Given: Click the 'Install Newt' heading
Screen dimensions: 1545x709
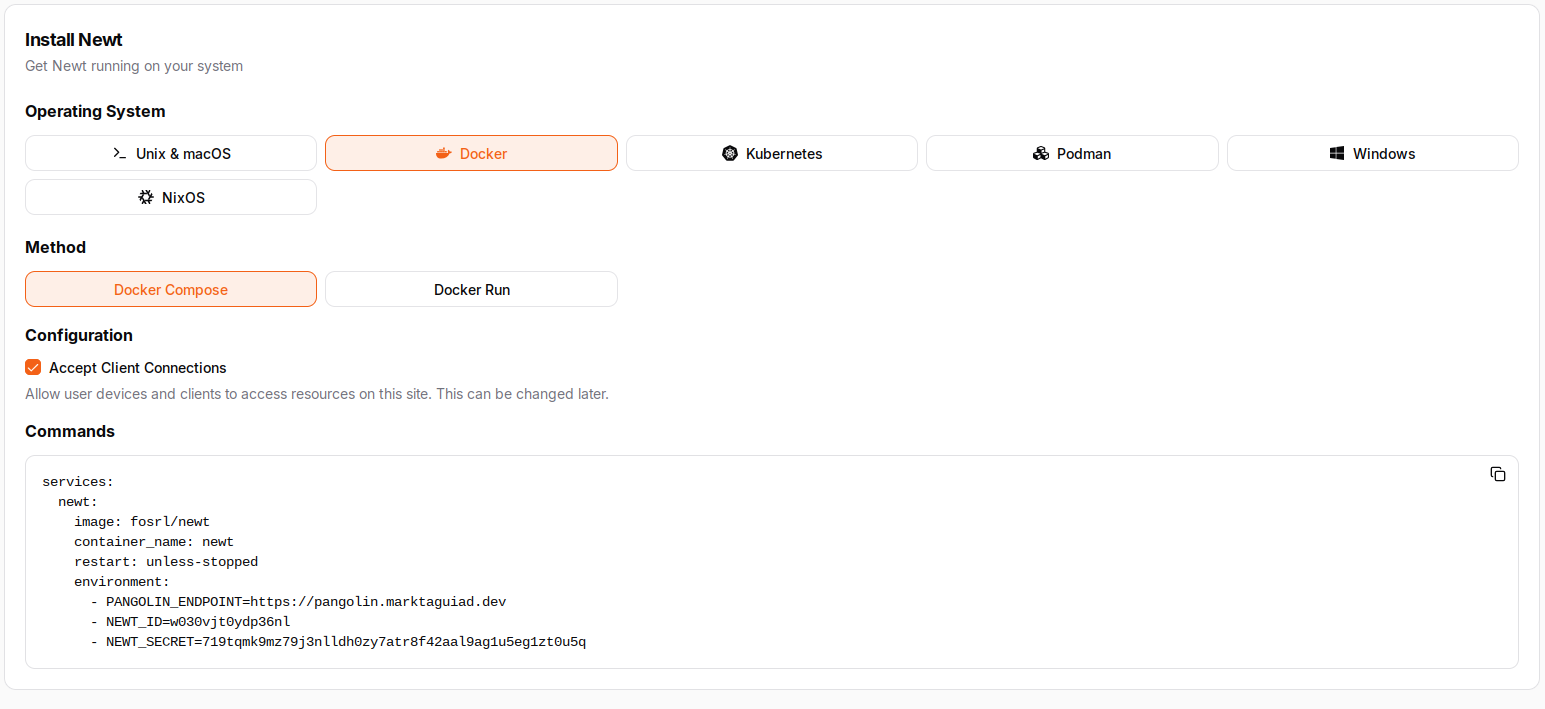Looking at the screenshot, I should (74, 40).
